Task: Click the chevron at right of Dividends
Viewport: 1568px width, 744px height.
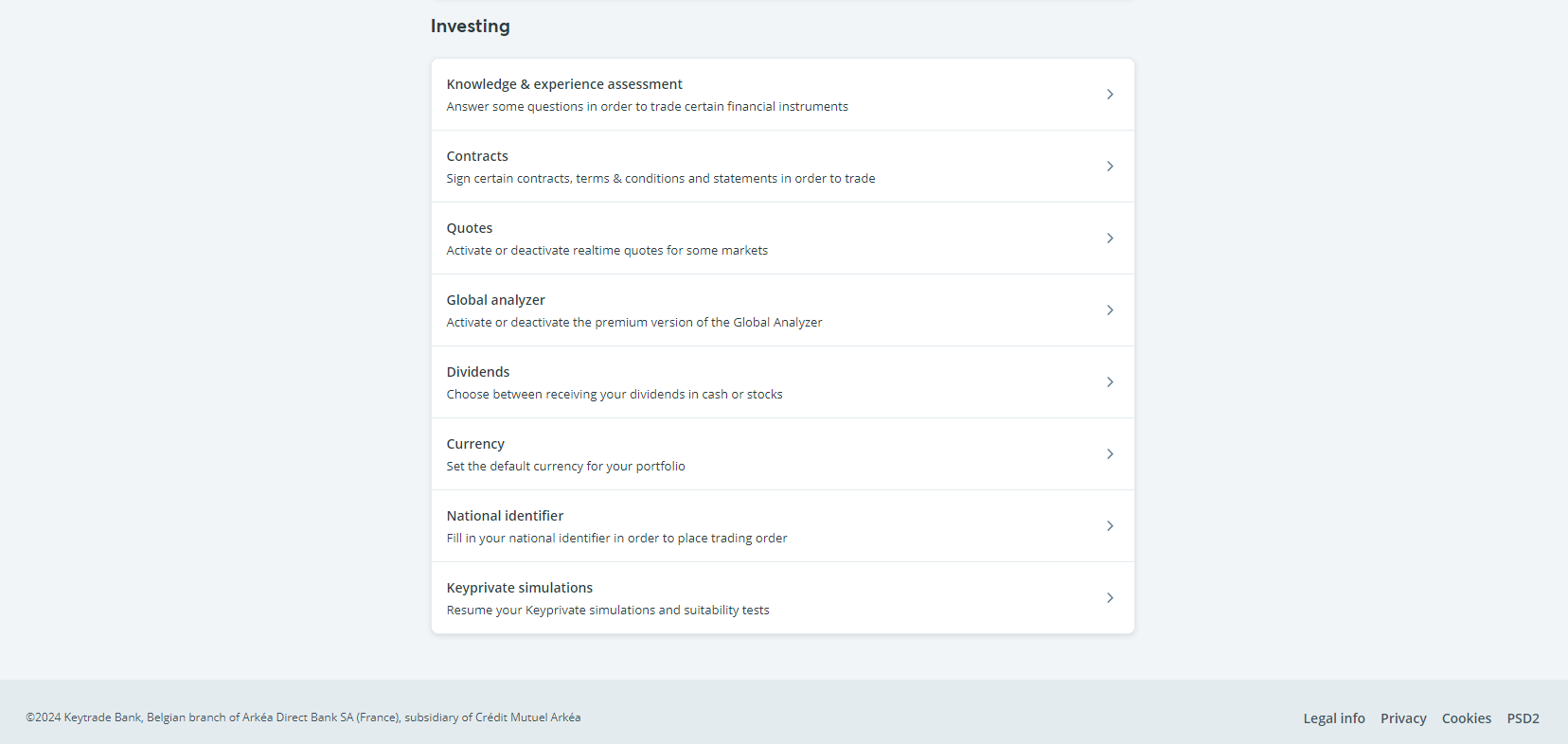Action: point(1110,382)
